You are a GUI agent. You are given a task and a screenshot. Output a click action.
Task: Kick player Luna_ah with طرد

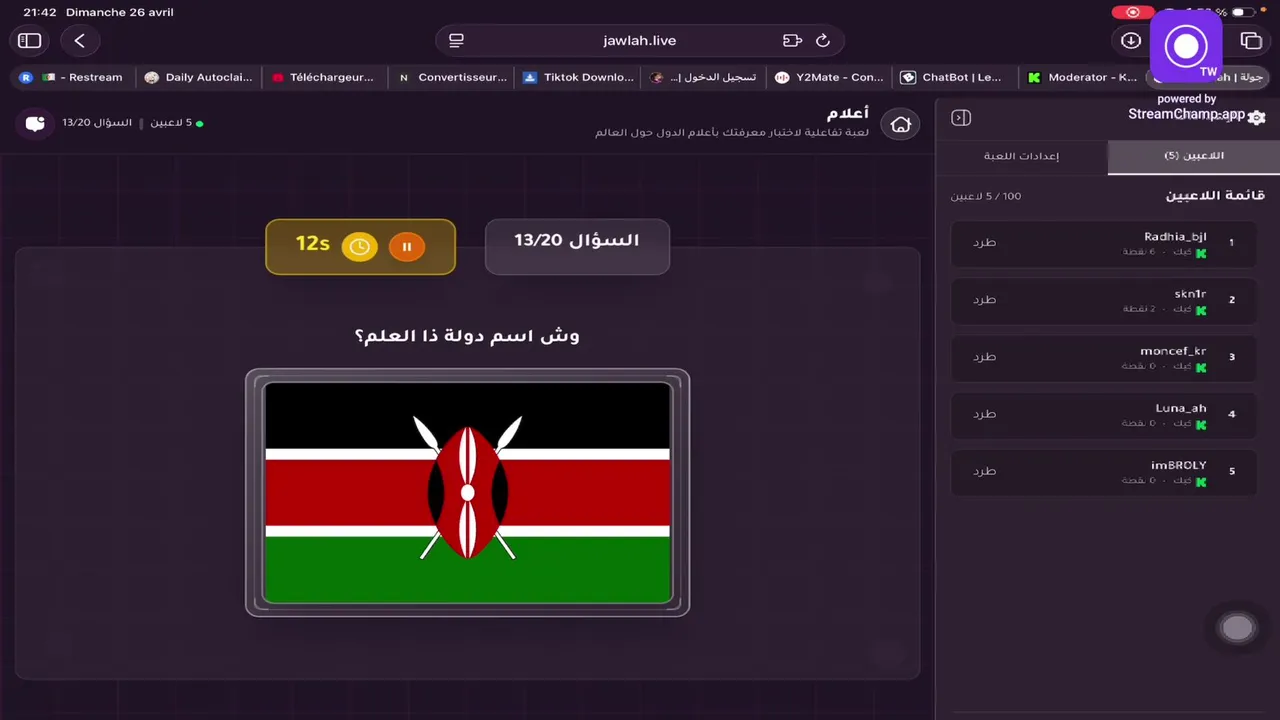pos(985,414)
